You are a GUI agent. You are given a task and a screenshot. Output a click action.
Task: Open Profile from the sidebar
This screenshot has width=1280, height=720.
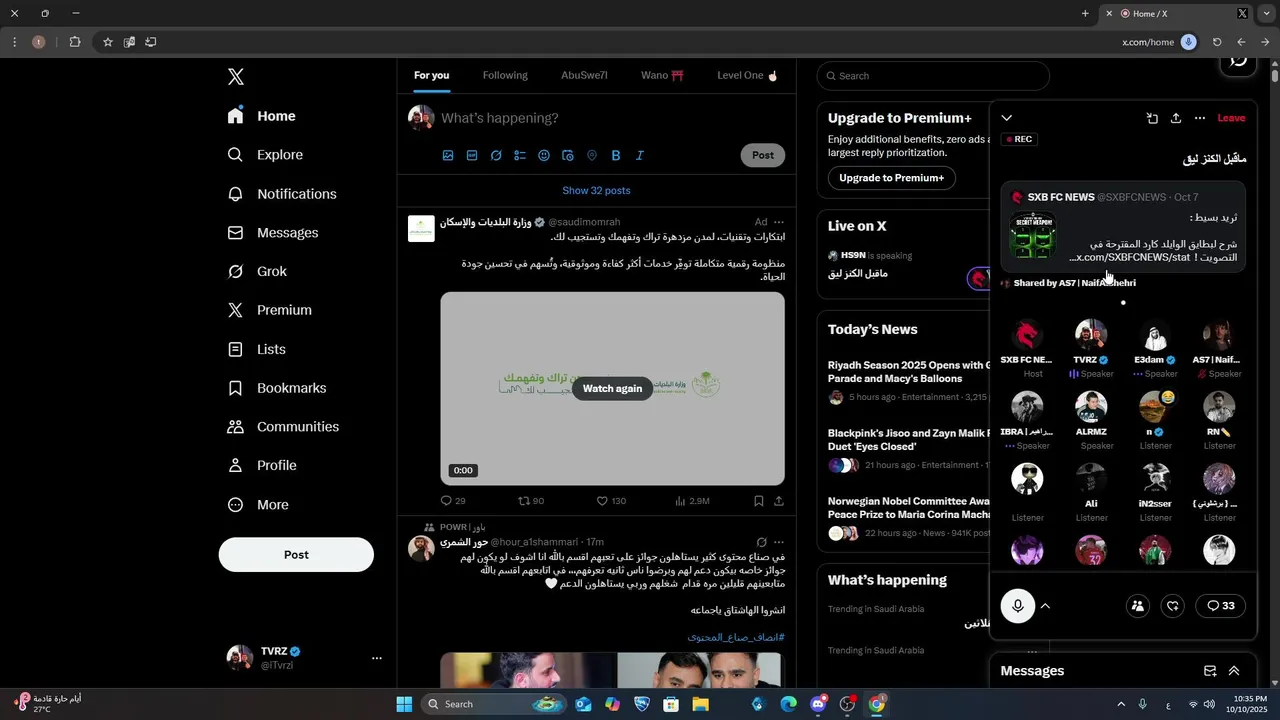tap(262, 466)
